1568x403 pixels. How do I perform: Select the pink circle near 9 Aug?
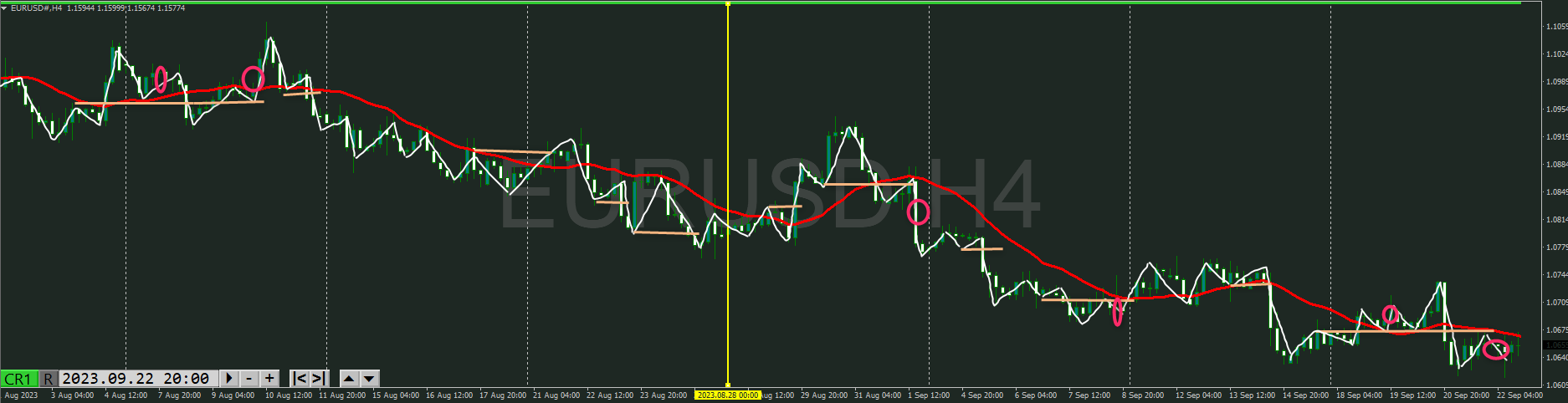pyautogui.click(x=253, y=79)
